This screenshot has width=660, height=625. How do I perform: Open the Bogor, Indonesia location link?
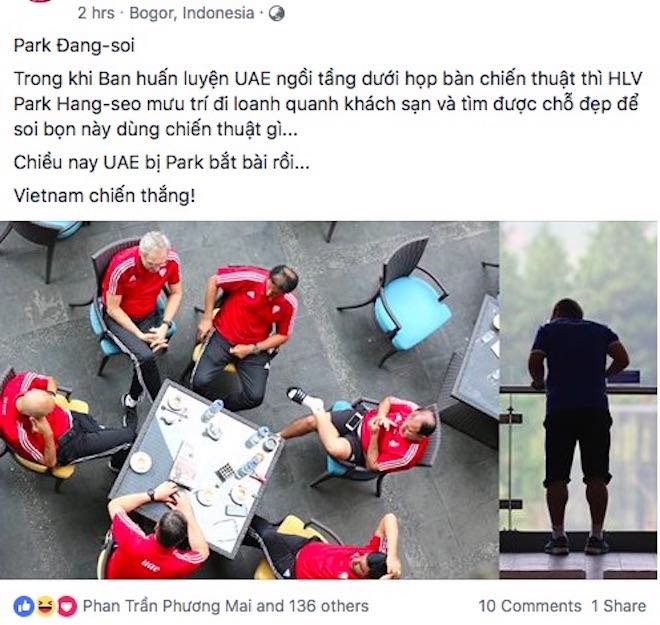[192, 13]
